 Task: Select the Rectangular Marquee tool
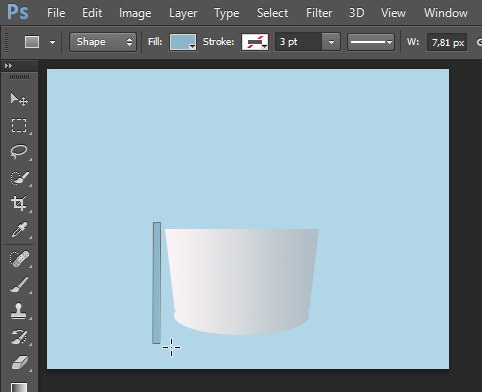pyautogui.click(x=19, y=125)
